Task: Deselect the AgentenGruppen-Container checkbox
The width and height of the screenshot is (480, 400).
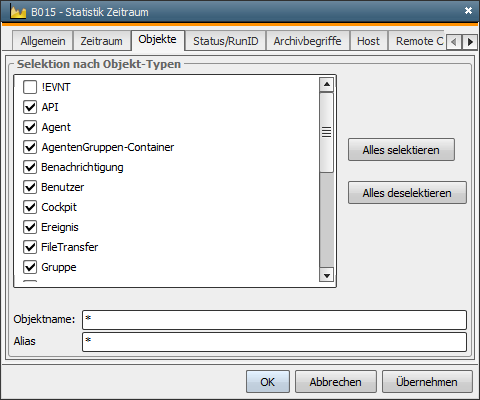Action: [30, 147]
